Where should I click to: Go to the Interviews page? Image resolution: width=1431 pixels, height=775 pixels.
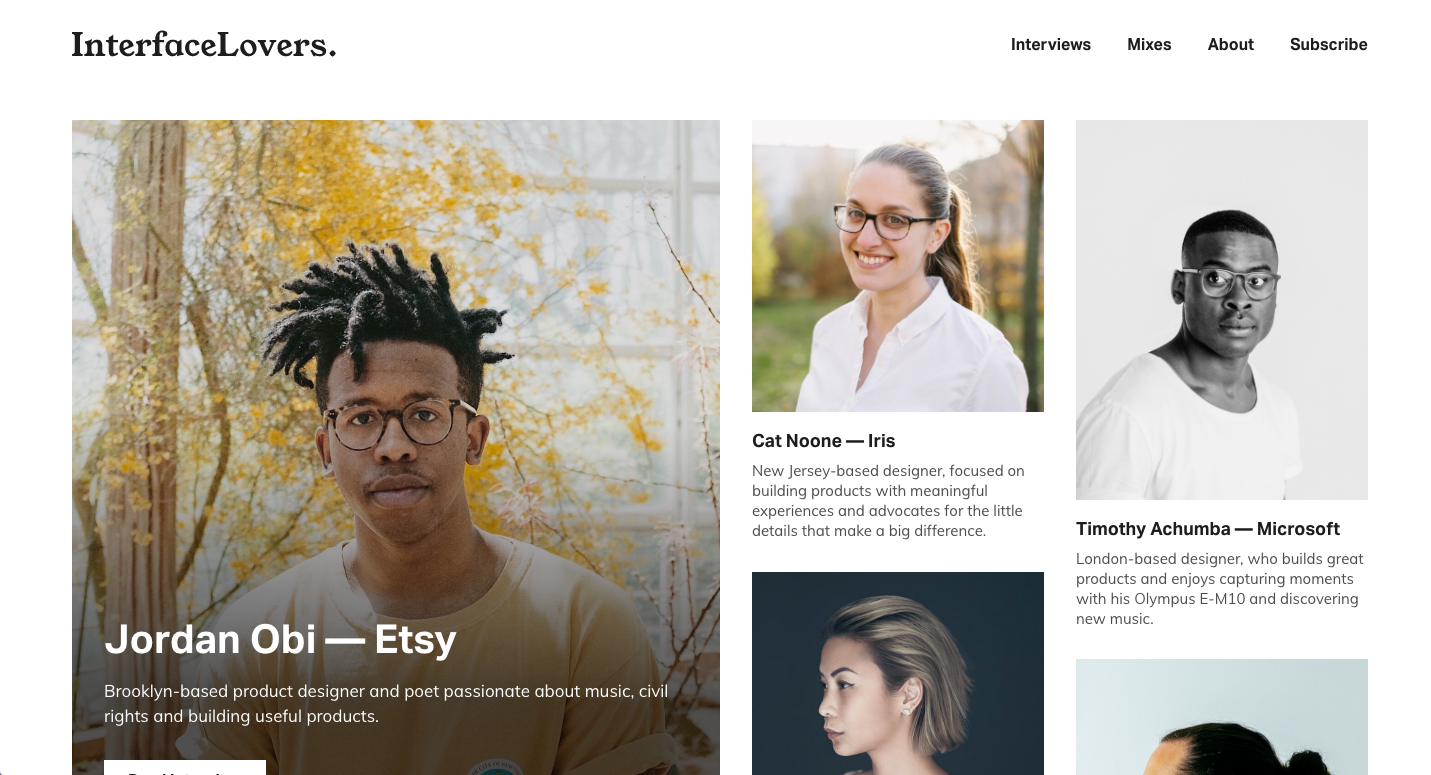tap(1050, 44)
